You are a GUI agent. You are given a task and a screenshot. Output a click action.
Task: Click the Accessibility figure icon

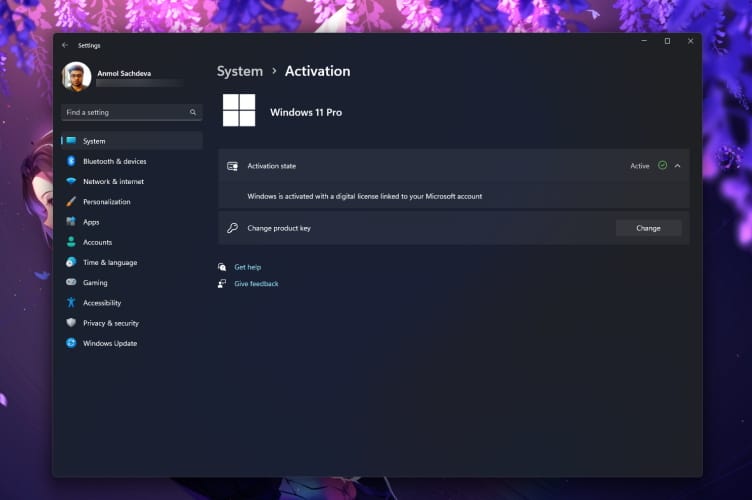pyautogui.click(x=71, y=303)
